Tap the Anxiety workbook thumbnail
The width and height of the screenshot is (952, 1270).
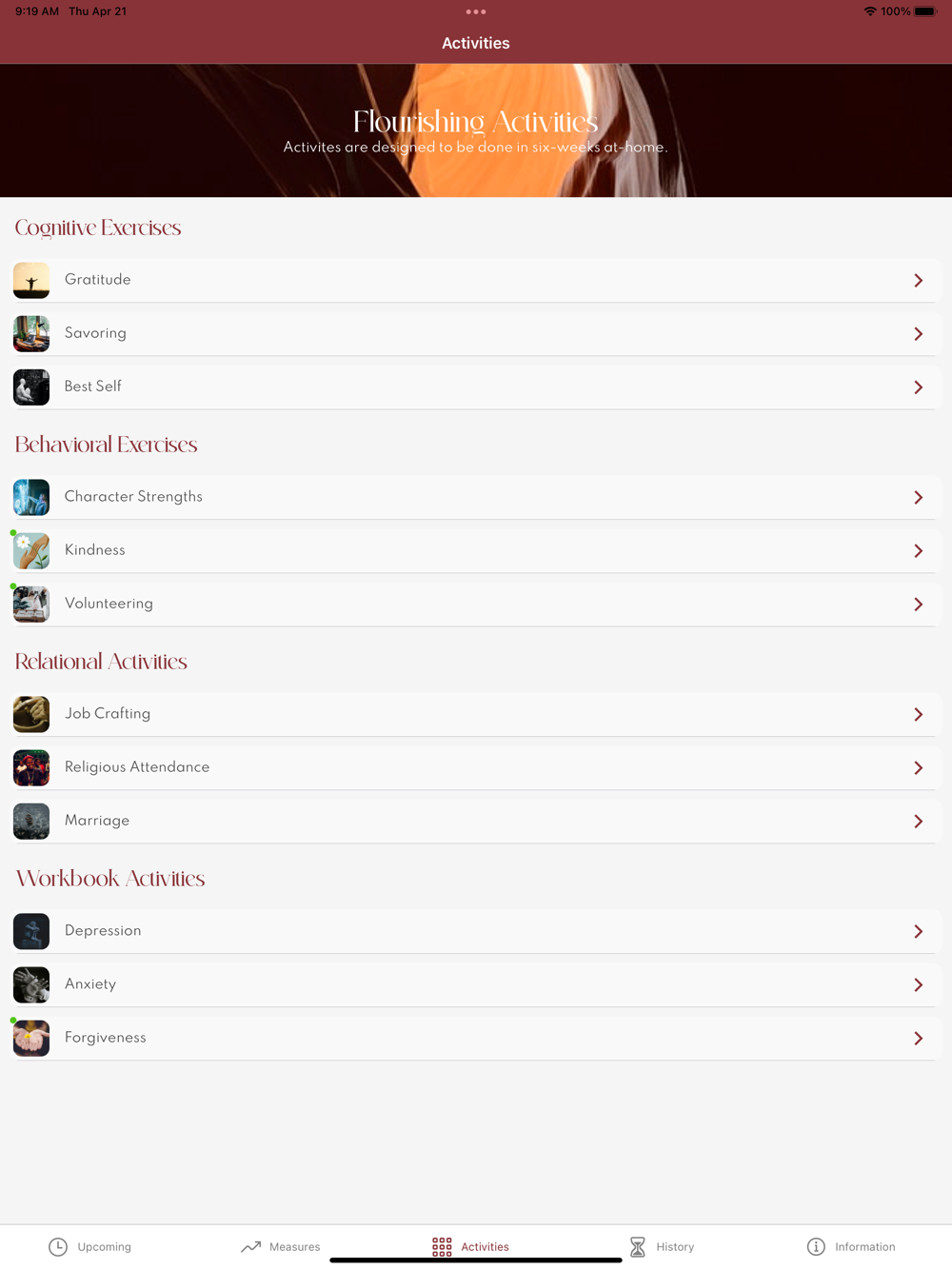pyautogui.click(x=31, y=985)
